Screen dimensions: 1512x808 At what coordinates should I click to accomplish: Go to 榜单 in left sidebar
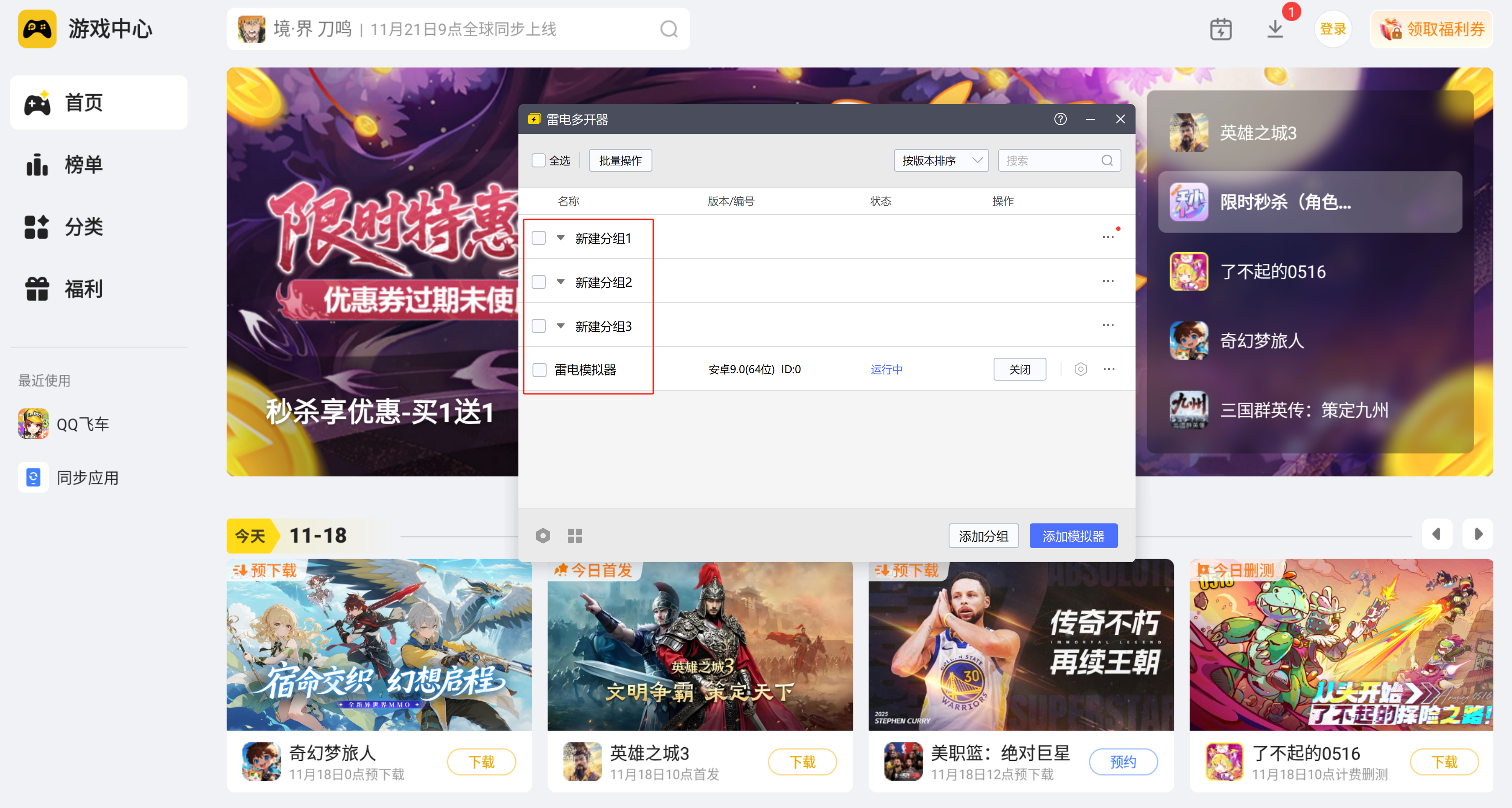point(83,164)
